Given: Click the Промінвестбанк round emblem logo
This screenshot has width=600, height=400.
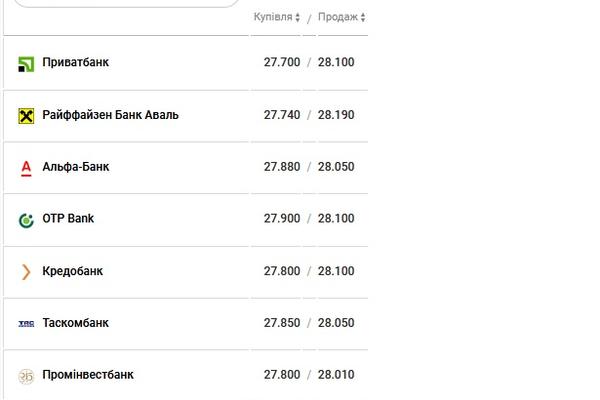Looking at the screenshot, I should [x=26, y=376].
